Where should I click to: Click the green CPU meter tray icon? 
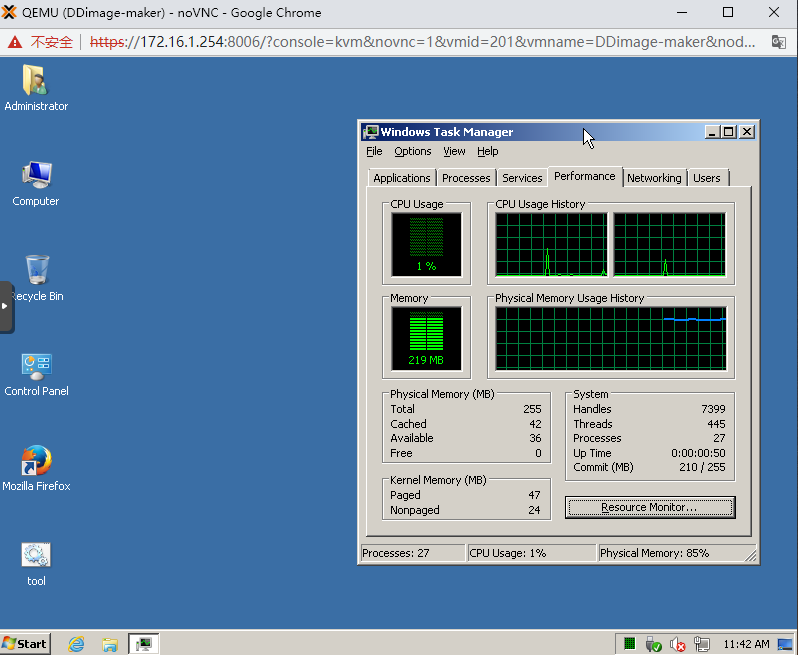(630, 644)
